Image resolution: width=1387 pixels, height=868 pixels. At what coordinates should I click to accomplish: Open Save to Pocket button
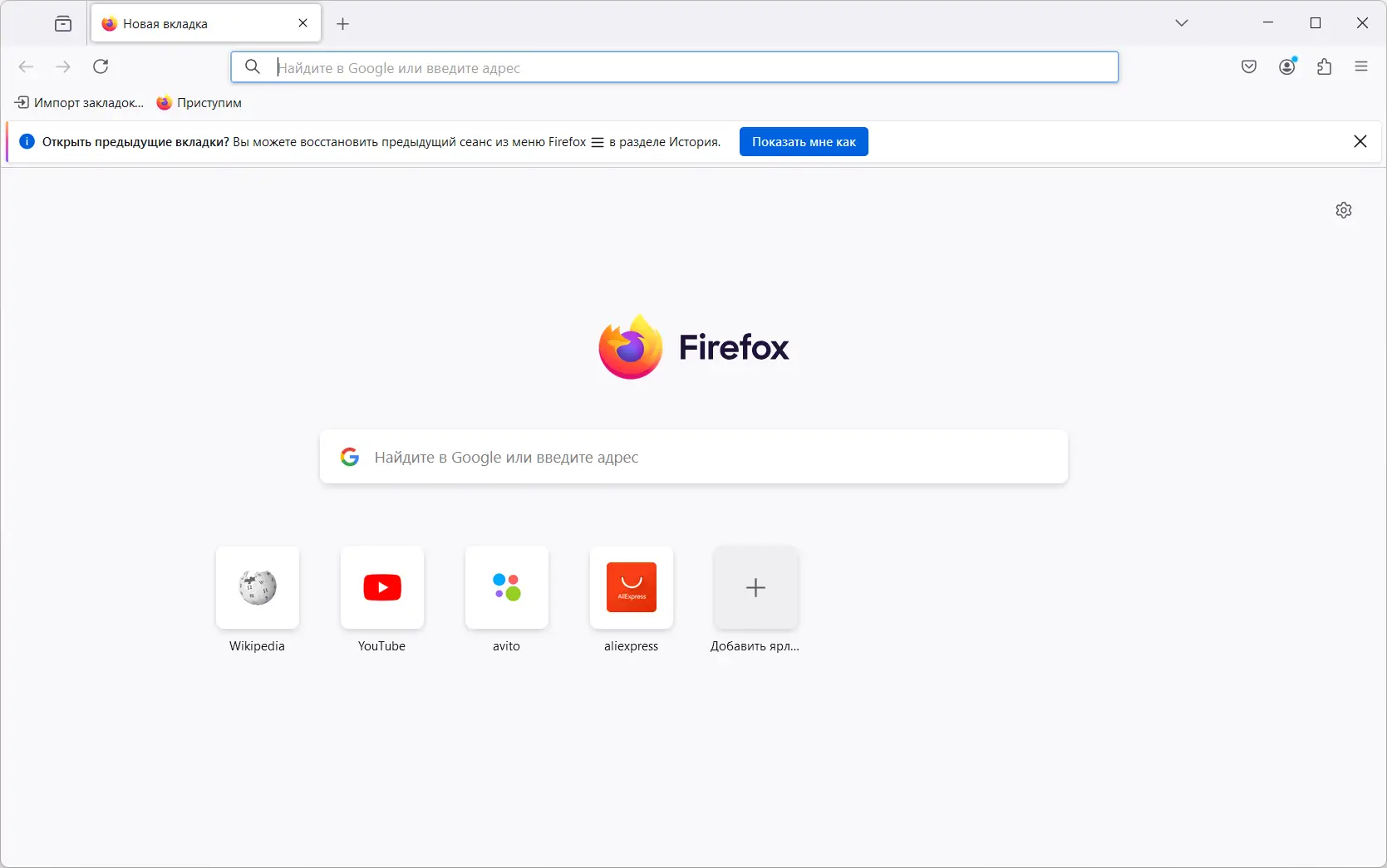coord(1249,66)
